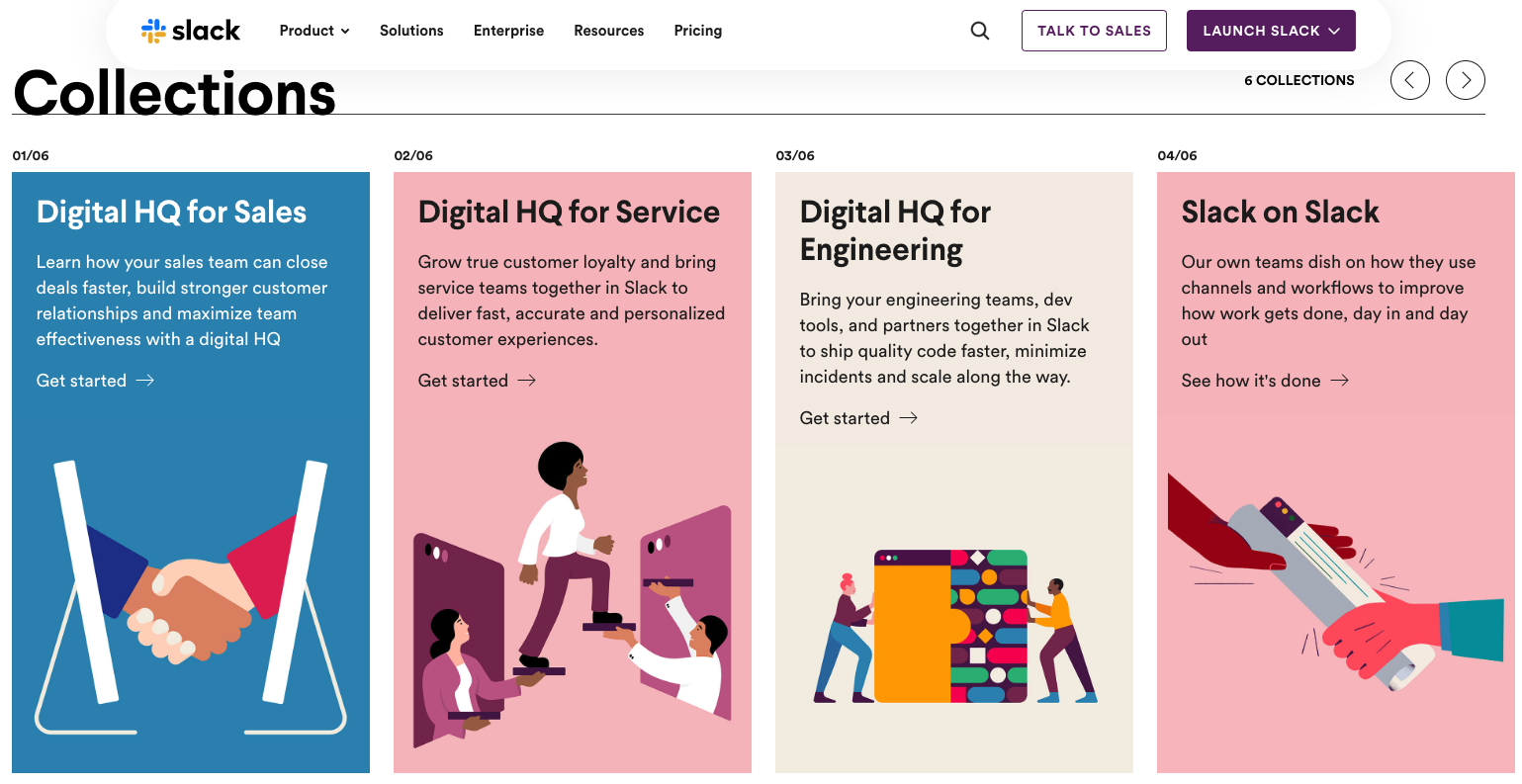
Task: Click the 02/06 card counter
Action: tap(413, 155)
